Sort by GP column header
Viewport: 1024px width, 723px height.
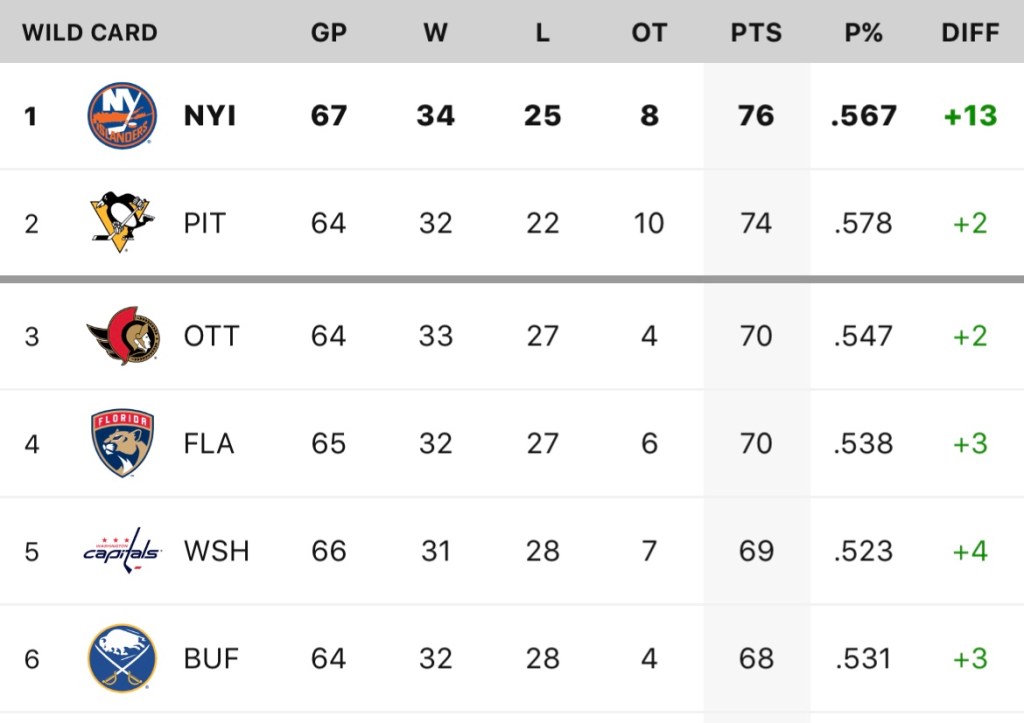click(329, 33)
